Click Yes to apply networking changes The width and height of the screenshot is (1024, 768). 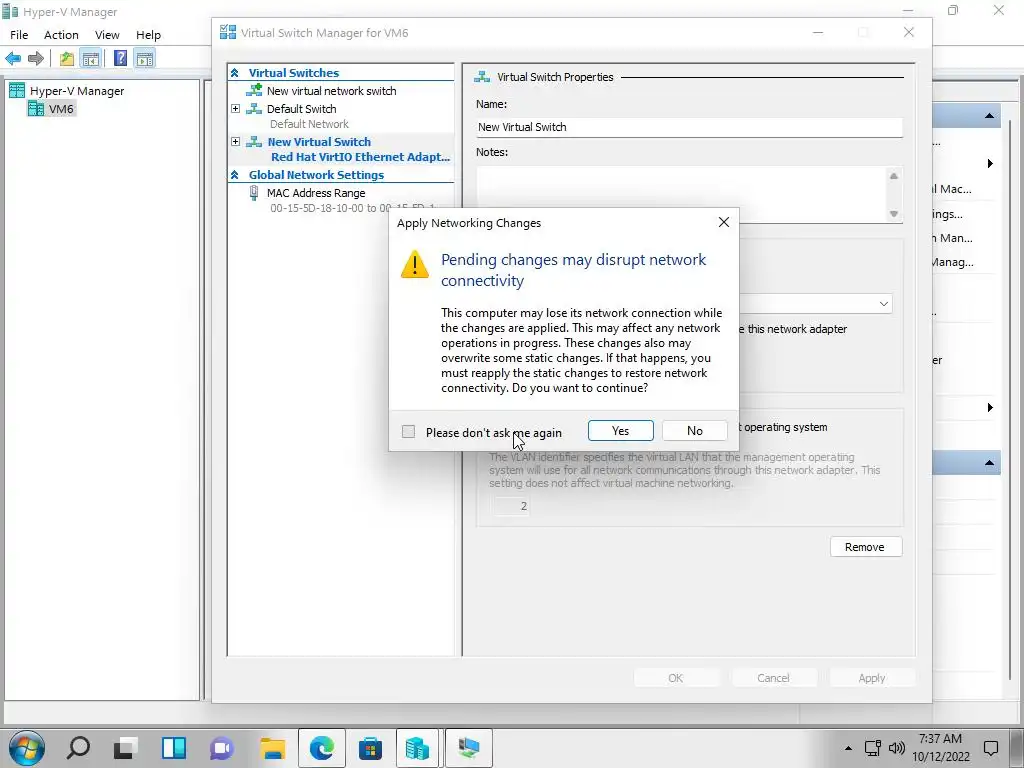[x=620, y=431]
